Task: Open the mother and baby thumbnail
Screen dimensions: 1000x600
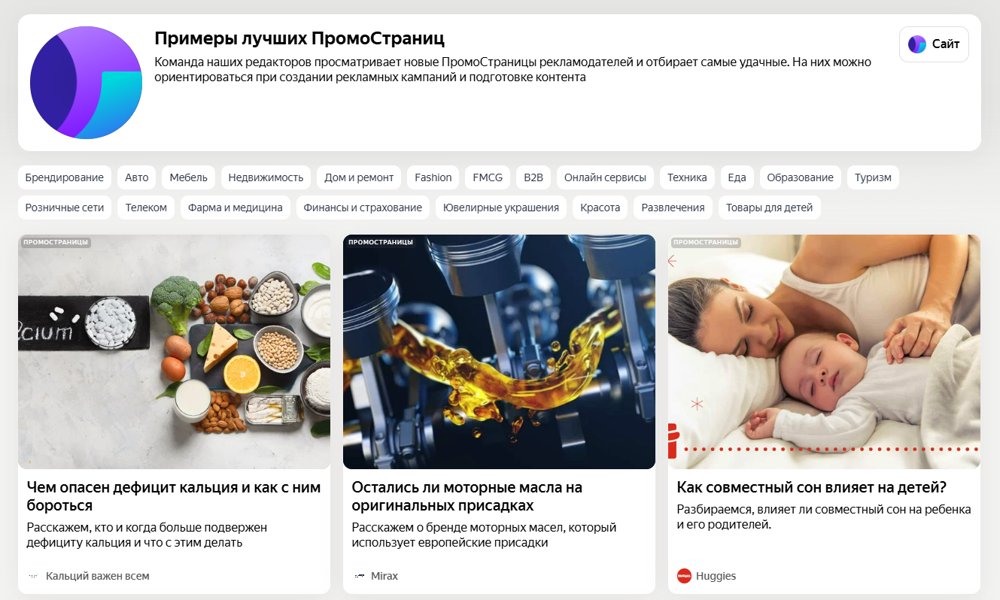Action: [824, 351]
